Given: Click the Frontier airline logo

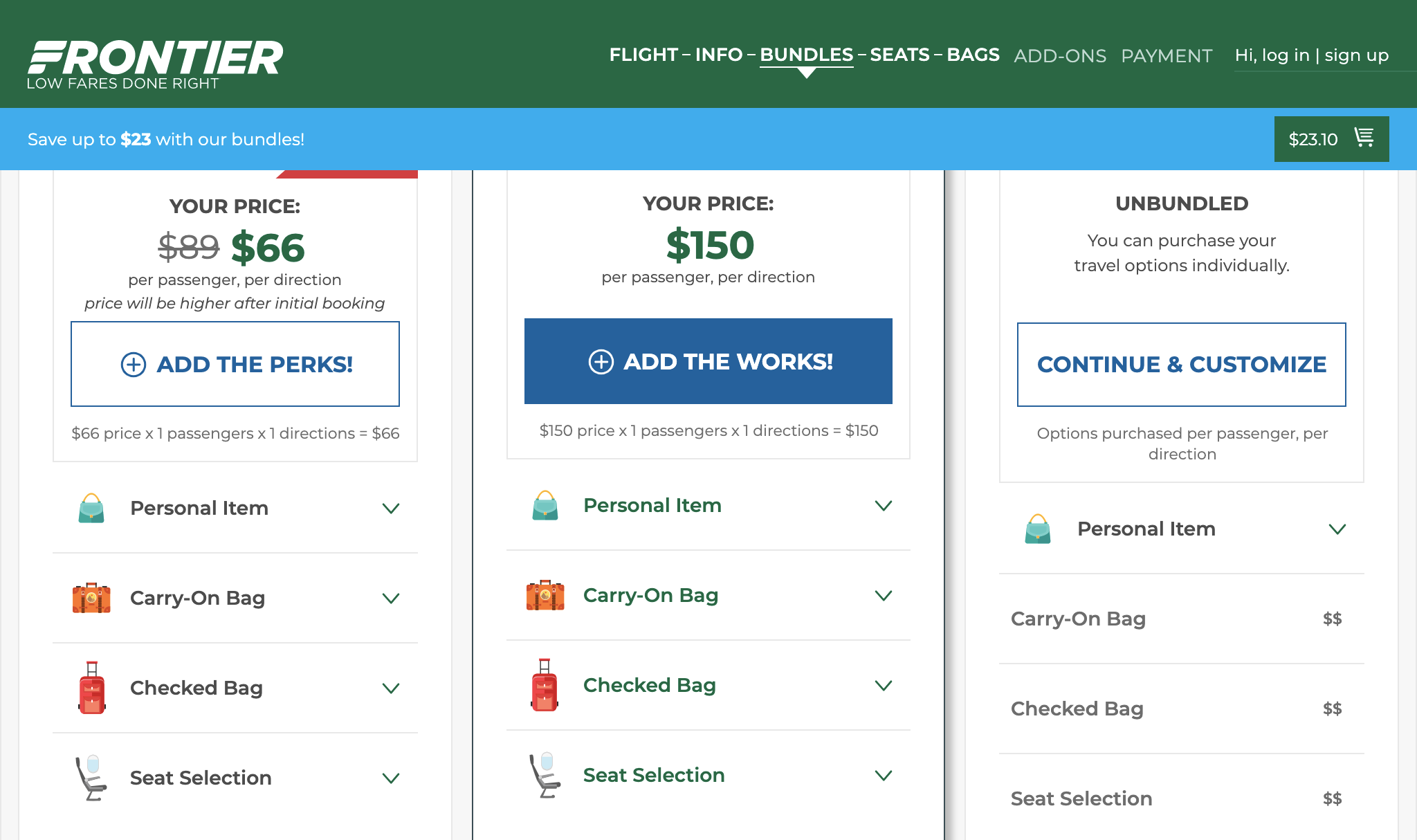Looking at the screenshot, I should coord(155,65).
